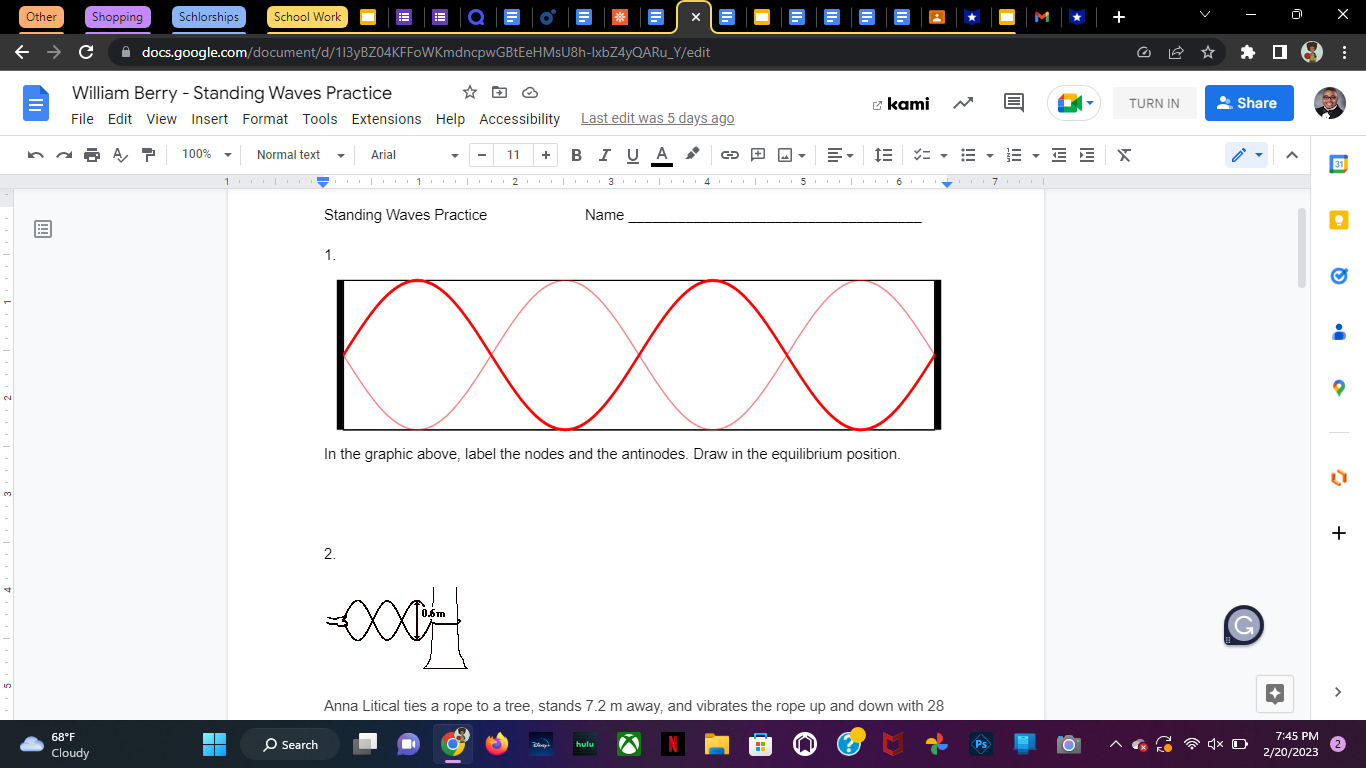Image resolution: width=1366 pixels, height=768 pixels.
Task: Open Google Keep from the side panel
Action: (x=1339, y=220)
